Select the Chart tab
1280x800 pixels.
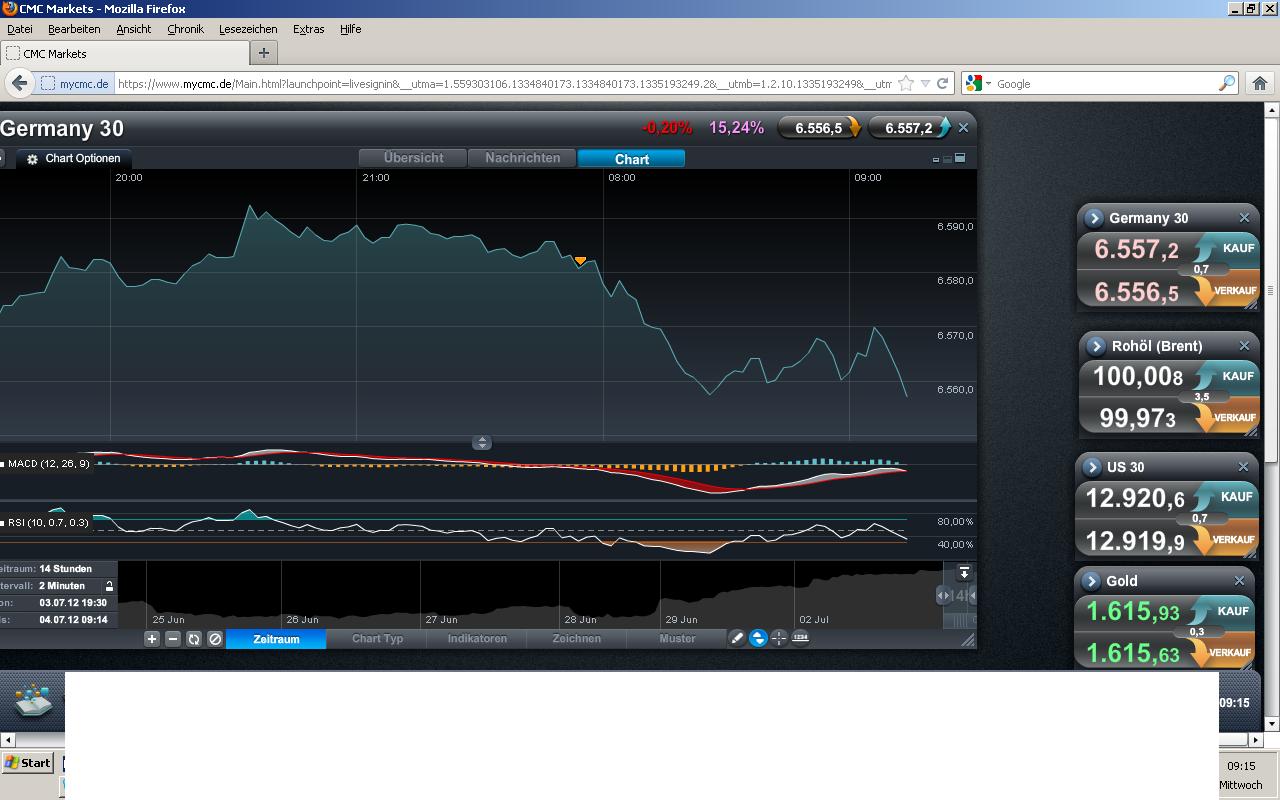tap(632, 159)
